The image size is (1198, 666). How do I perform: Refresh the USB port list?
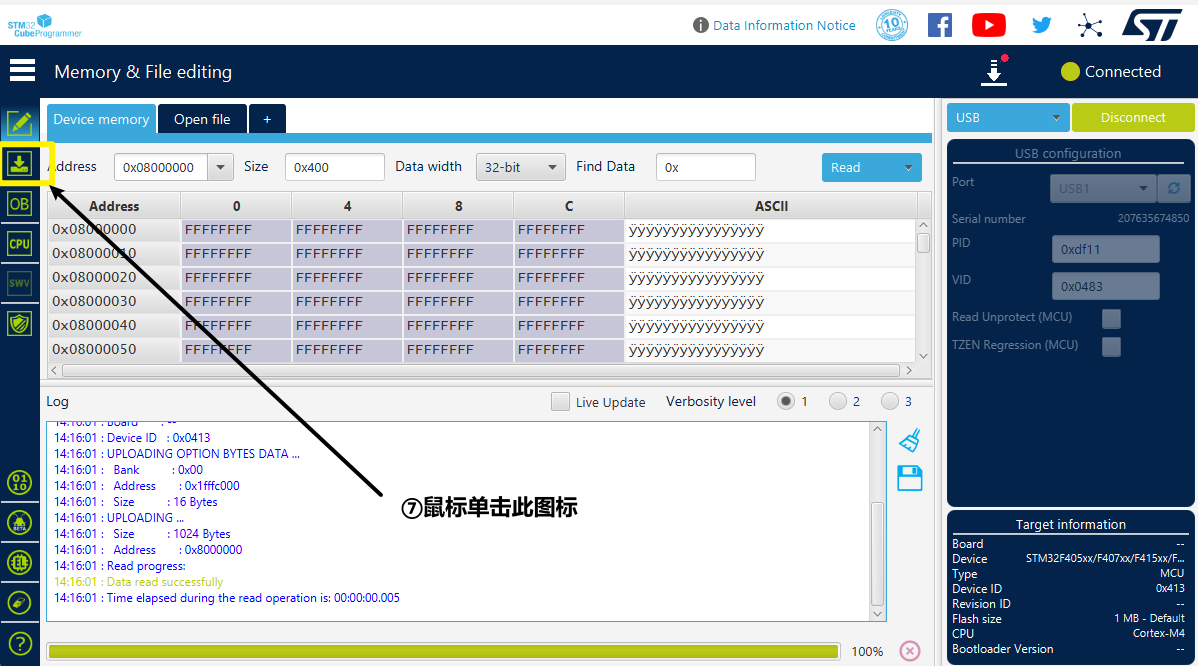1173,188
